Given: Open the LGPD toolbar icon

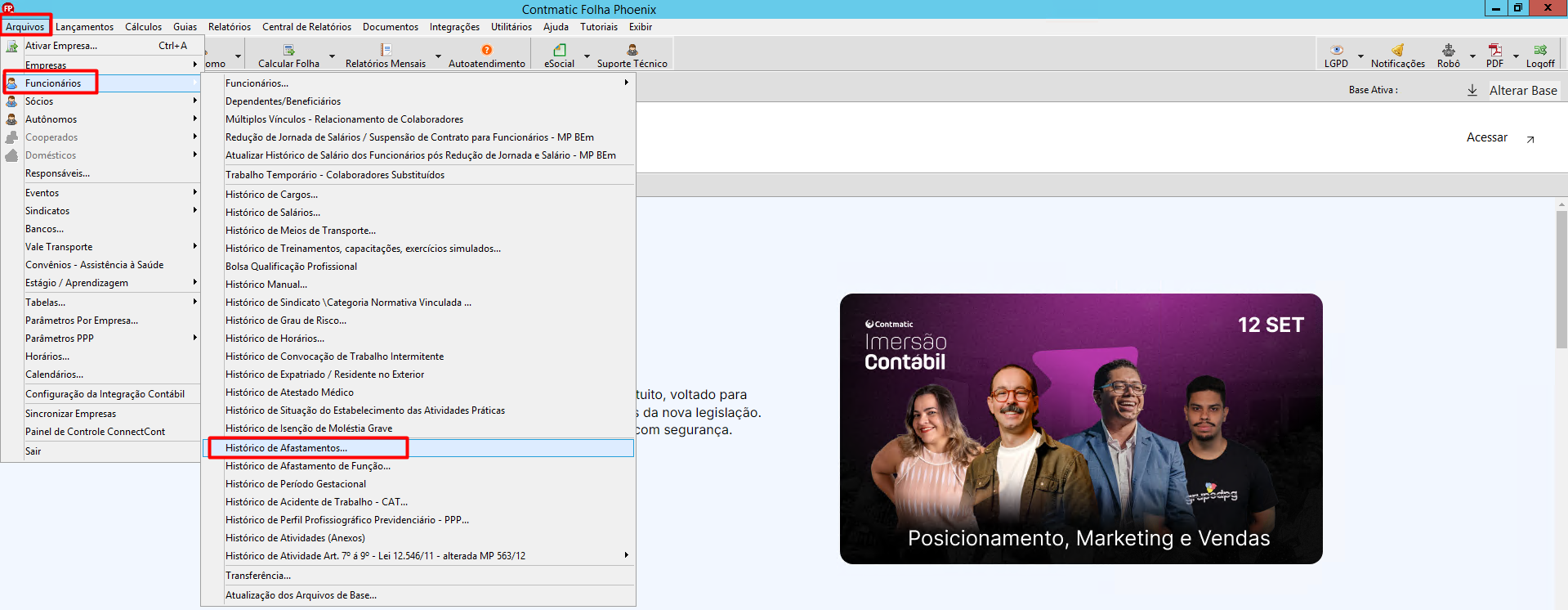Looking at the screenshot, I should [x=1337, y=50].
